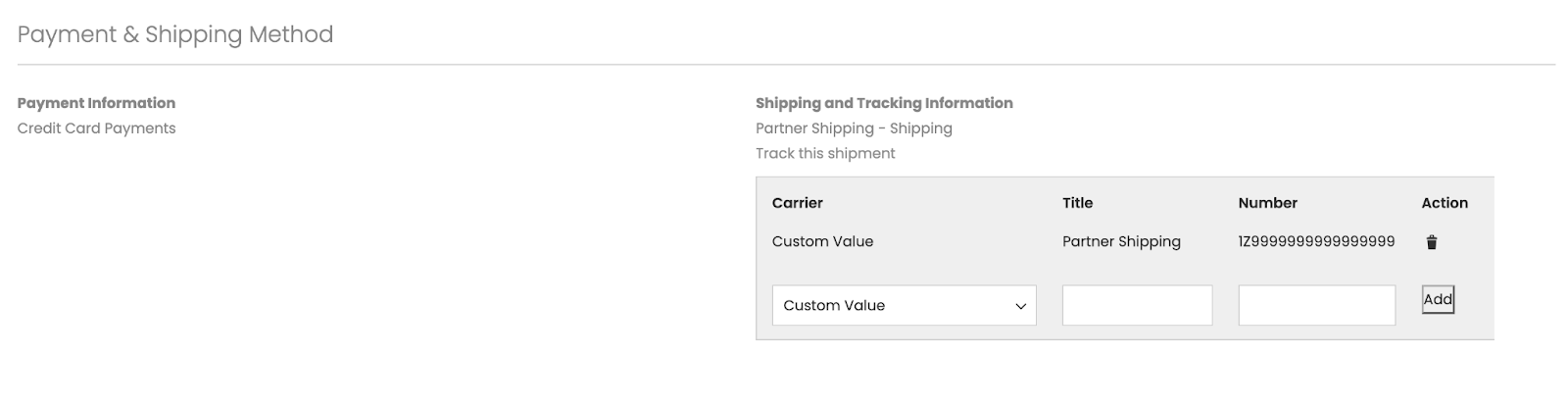Click the Shipping and Tracking Information label
The image size is (1568, 407).
coord(884,103)
